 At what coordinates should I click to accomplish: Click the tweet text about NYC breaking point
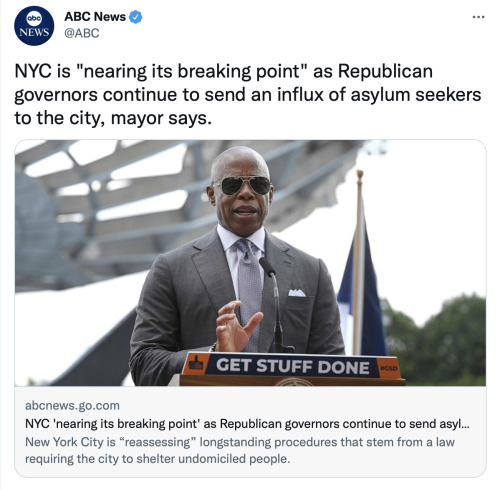point(247,95)
